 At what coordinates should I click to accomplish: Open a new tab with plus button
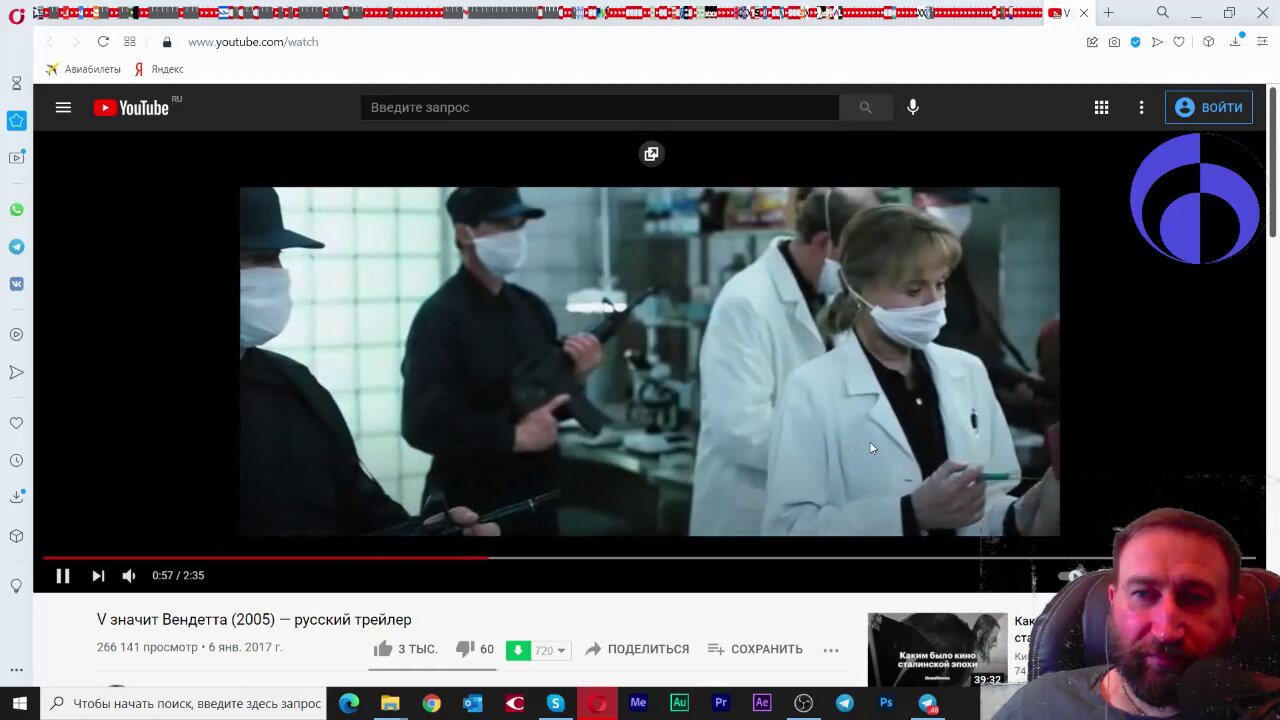point(1108,13)
